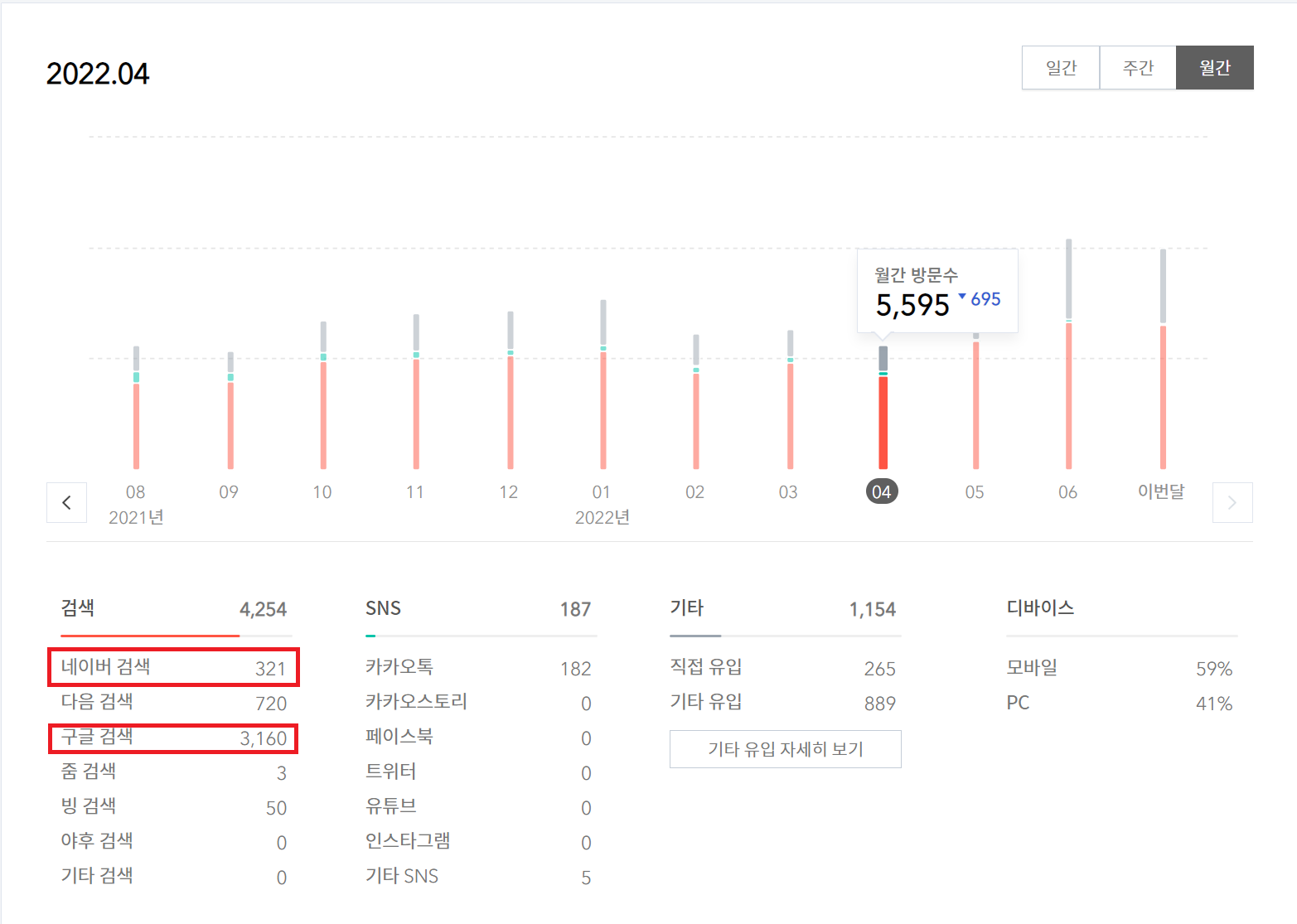
Task: Click the 줌 검색 row
Action: pyautogui.click(x=173, y=772)
